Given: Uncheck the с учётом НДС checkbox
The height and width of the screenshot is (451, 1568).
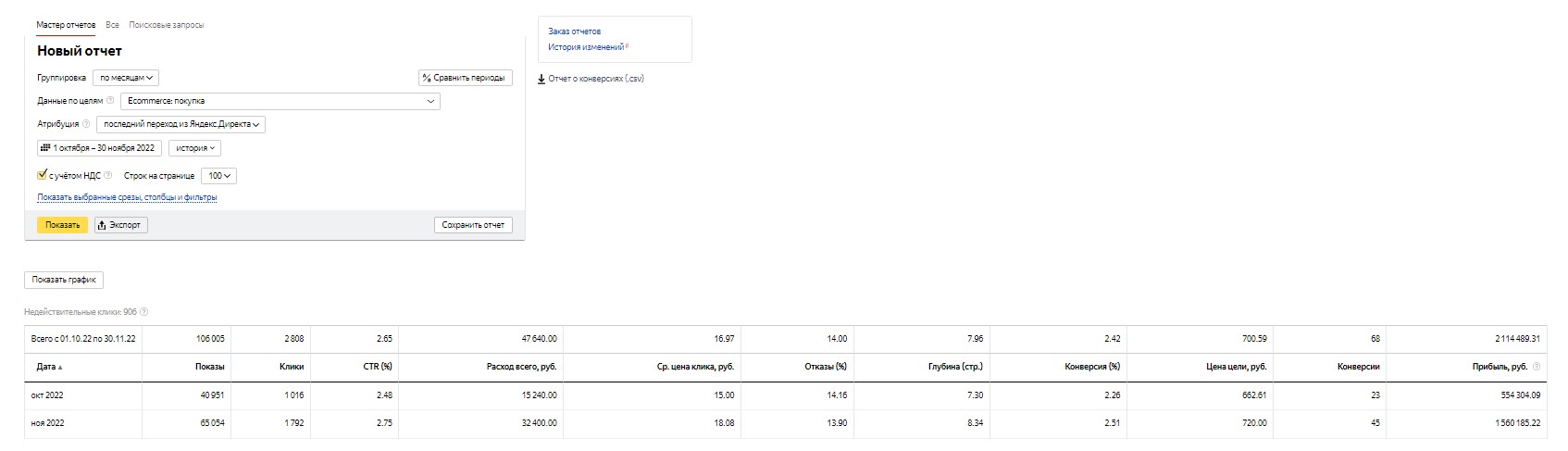Looking at the screenshot, I should click(43, 175).
